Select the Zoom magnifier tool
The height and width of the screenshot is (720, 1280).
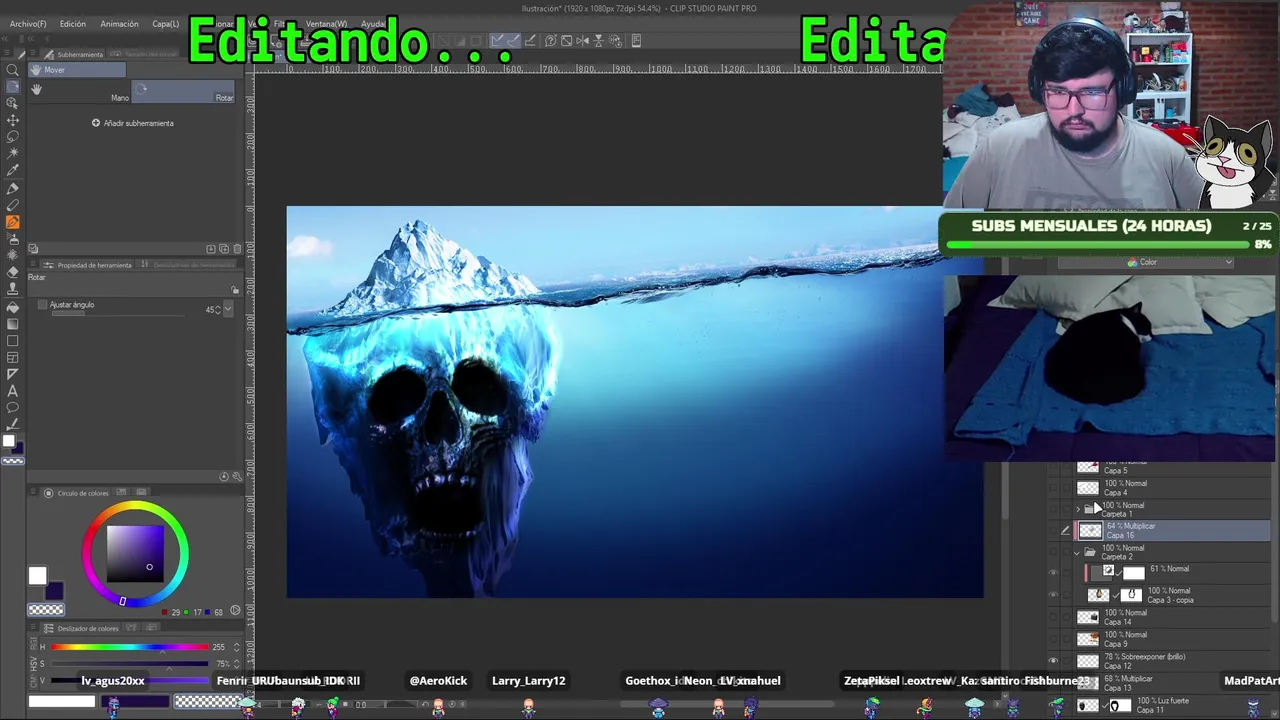[x=13, y=69]
